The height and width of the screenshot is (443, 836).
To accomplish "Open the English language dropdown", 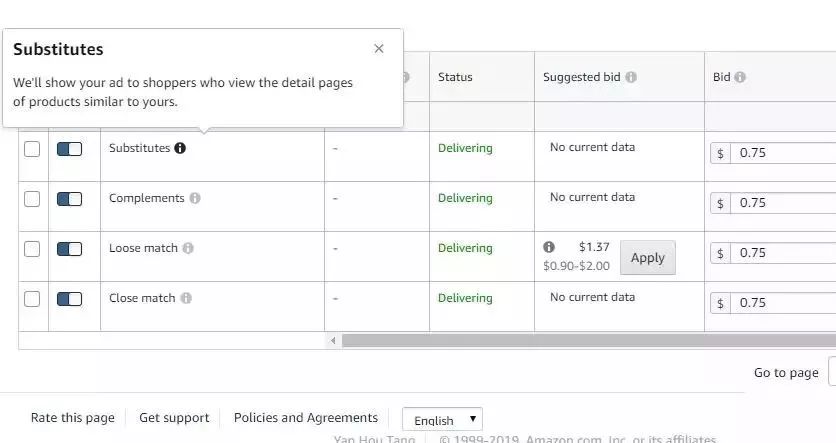I will tap(442, 420).
